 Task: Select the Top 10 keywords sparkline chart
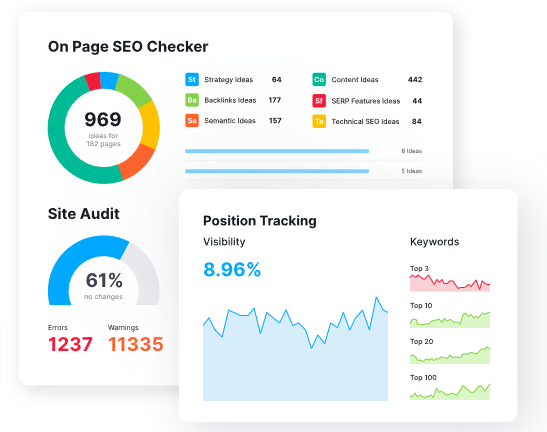(x=450, y=320)
